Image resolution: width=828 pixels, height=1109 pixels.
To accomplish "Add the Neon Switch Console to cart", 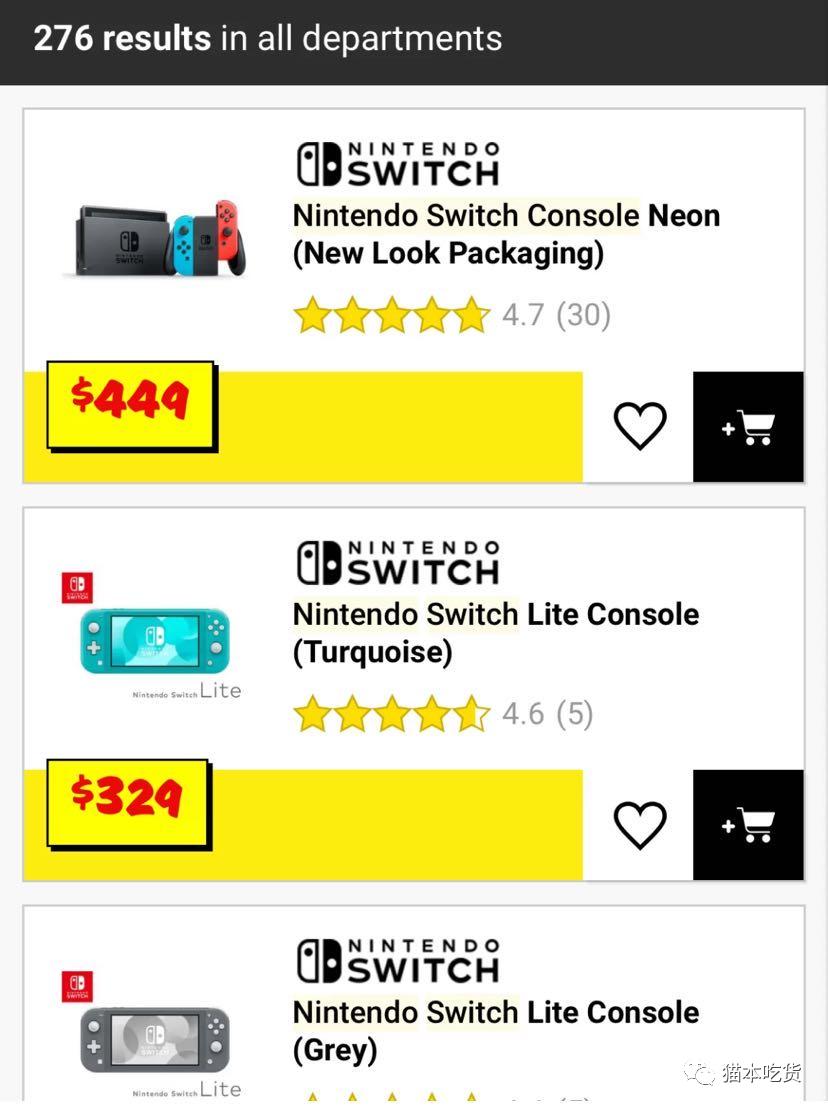I will [x=748, y=424].
